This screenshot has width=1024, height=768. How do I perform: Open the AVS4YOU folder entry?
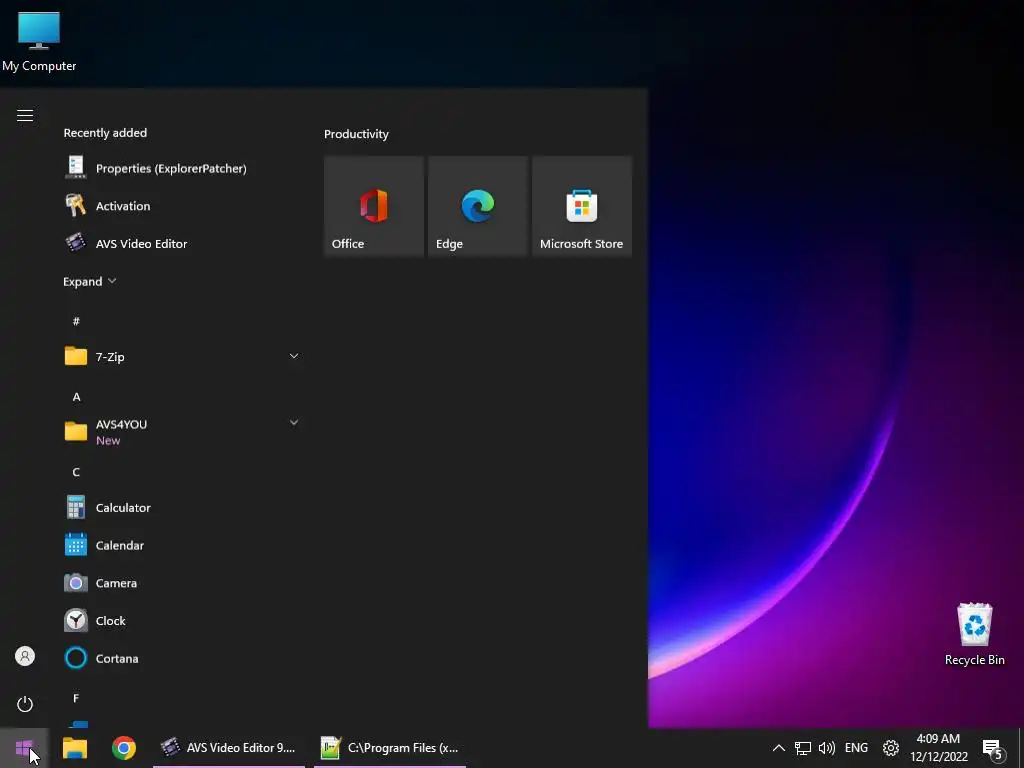pos(182,432)
